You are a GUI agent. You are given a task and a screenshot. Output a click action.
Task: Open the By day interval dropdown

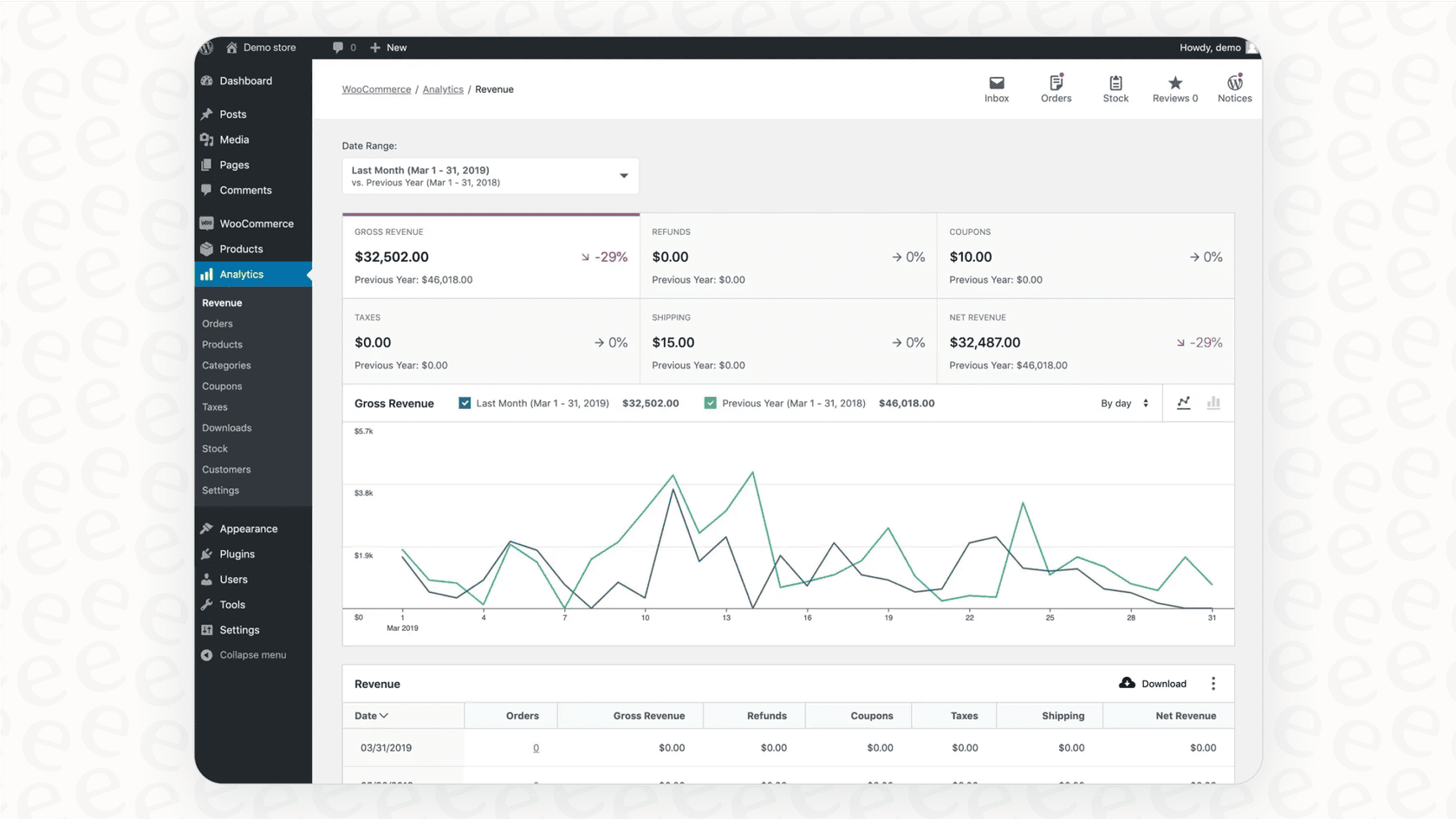[1123, 402]
